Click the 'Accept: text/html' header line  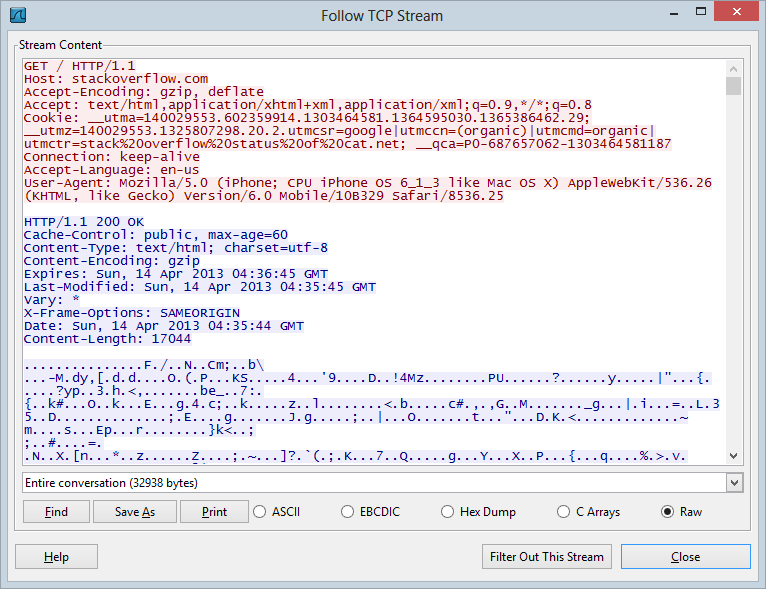click(308, 105)
